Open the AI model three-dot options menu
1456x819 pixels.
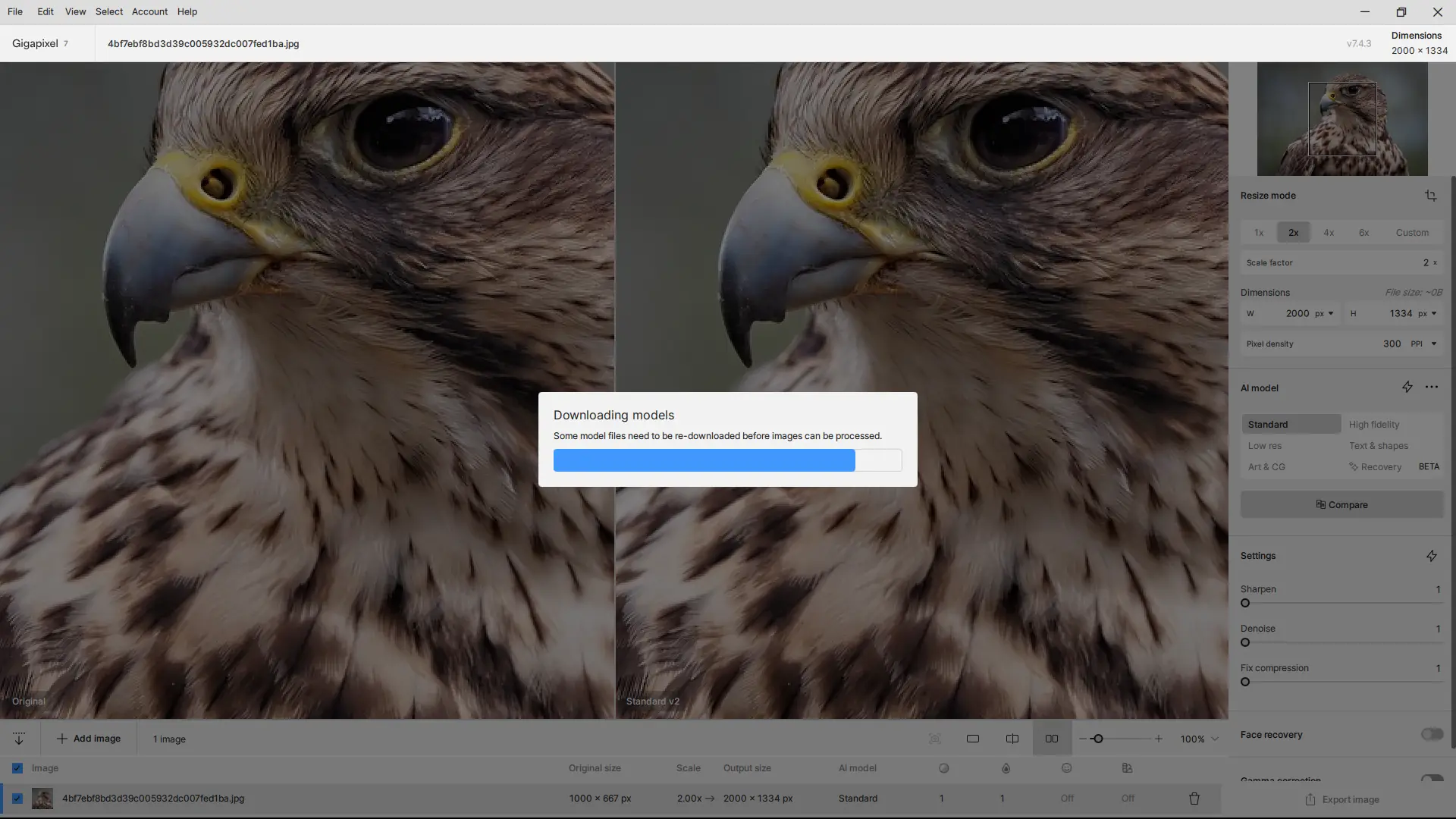coord(1431,388)
